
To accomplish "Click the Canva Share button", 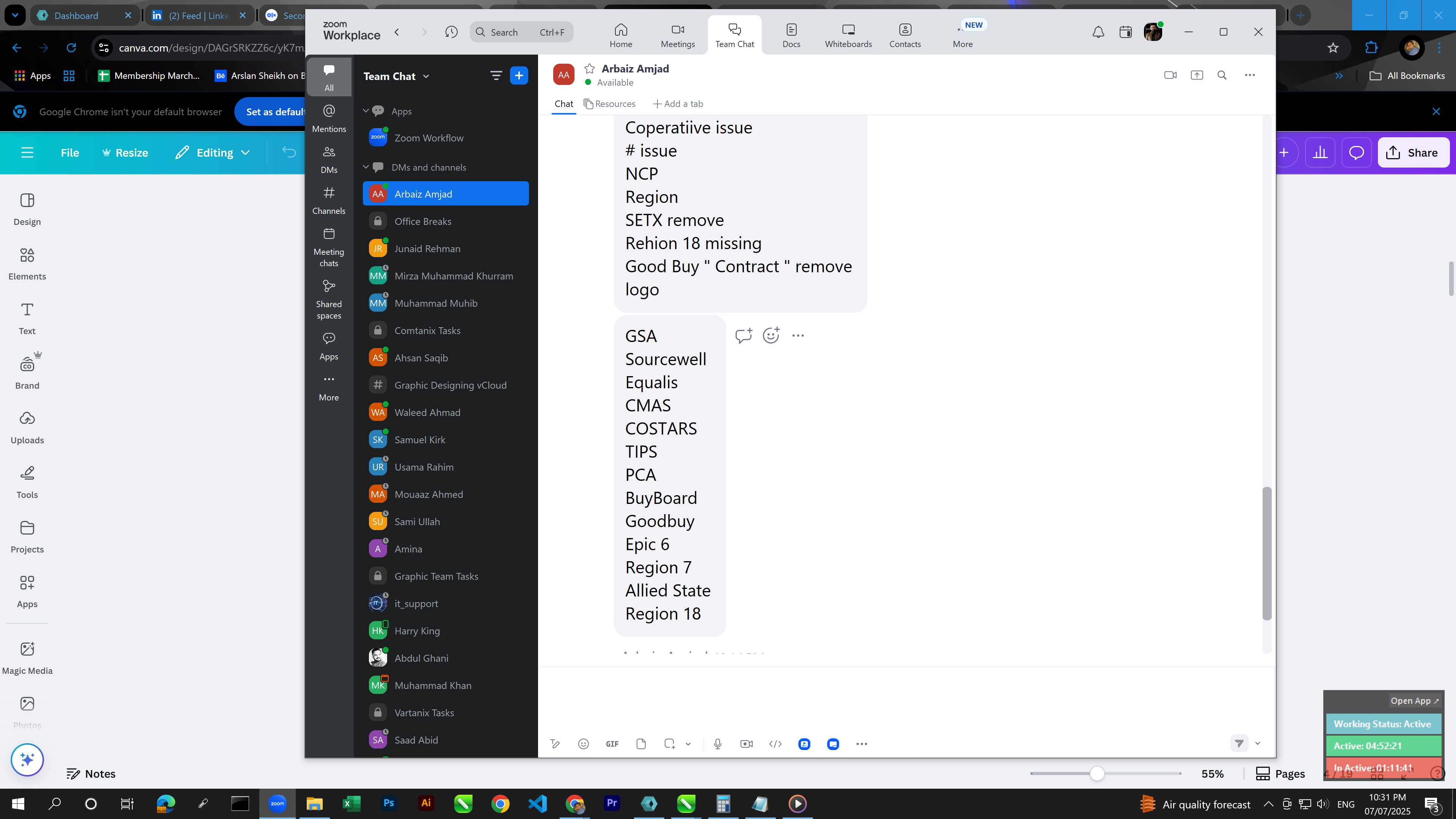I will [1413, 152].
